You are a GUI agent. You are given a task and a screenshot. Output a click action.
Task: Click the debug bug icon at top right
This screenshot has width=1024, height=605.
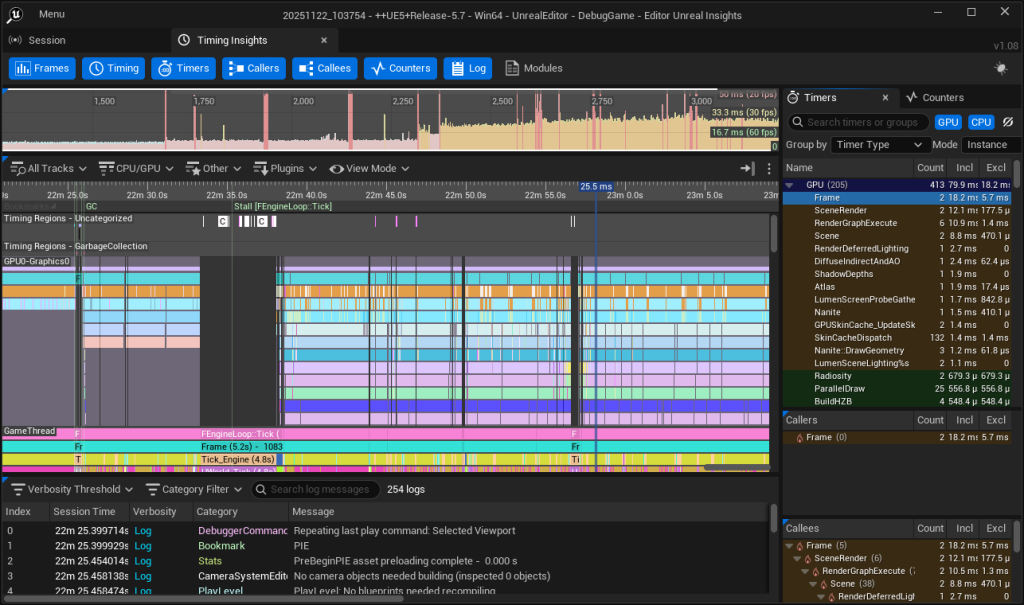pos(1001,68)
